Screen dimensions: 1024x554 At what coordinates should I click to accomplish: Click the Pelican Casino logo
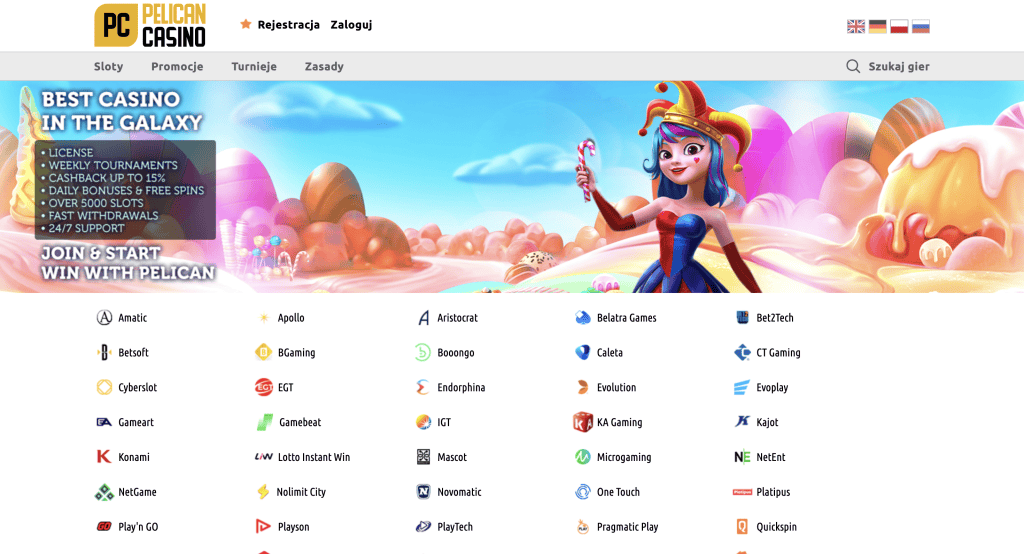[x=150, y=25]
